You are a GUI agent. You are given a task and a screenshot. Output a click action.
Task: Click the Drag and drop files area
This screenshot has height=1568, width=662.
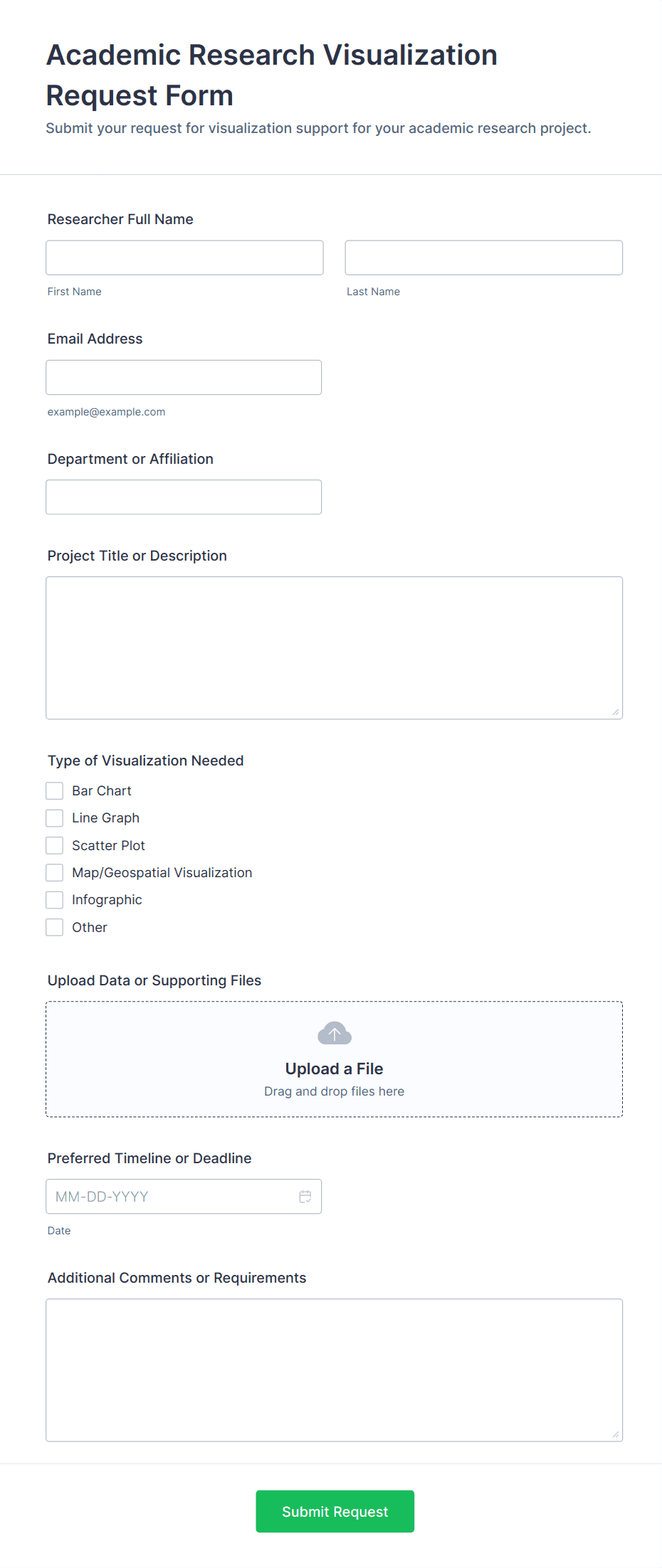(x=334, y=1091)
